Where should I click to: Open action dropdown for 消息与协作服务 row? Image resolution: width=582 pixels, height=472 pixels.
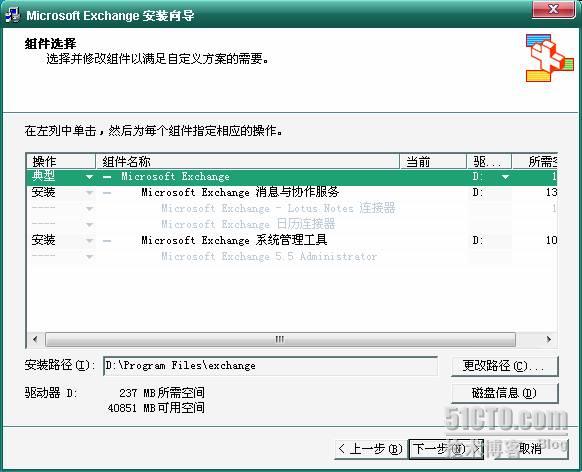pos(89,193)
